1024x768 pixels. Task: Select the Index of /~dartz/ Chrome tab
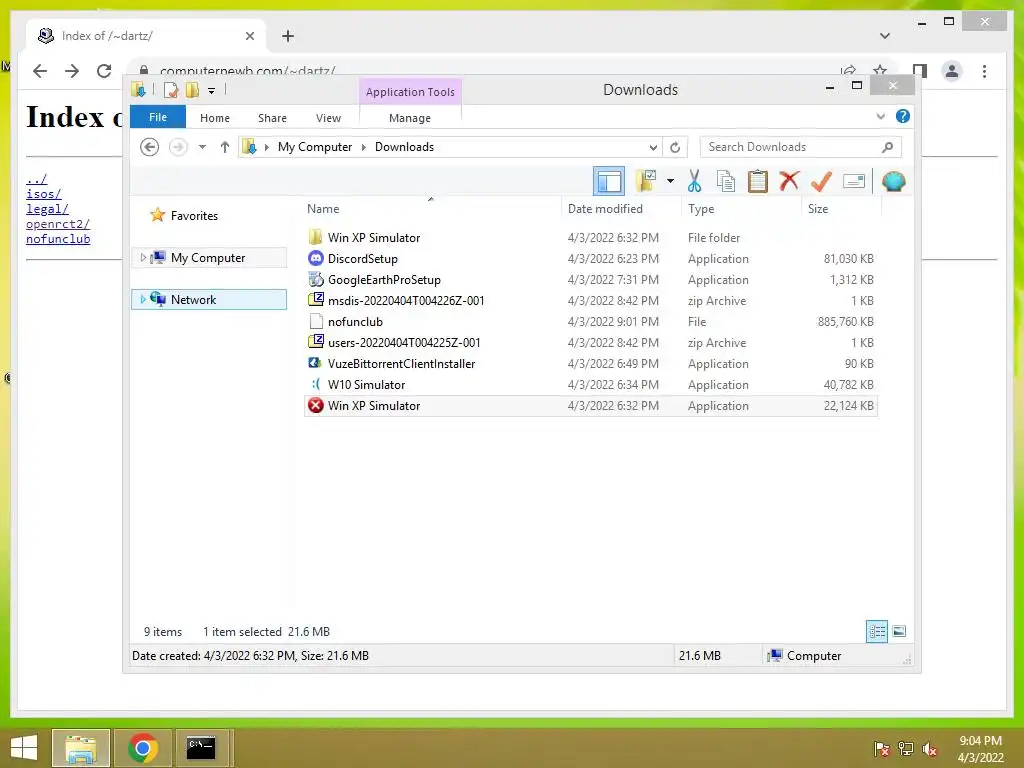147,36
